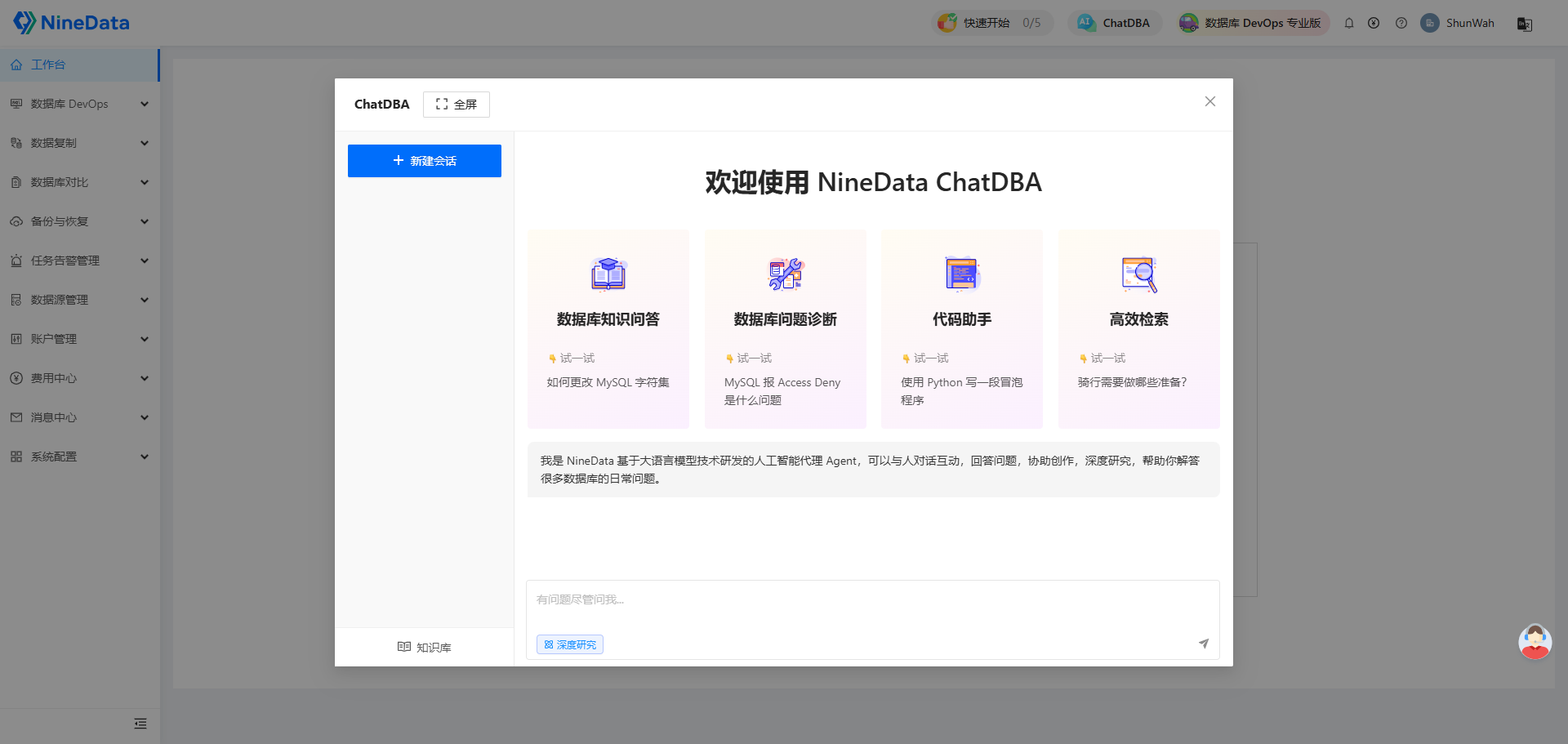This screenshot has height=744, width=1568.
Task: Click the 欢迎使用 NineData ChatDBA heading
Action: [874, 182]
